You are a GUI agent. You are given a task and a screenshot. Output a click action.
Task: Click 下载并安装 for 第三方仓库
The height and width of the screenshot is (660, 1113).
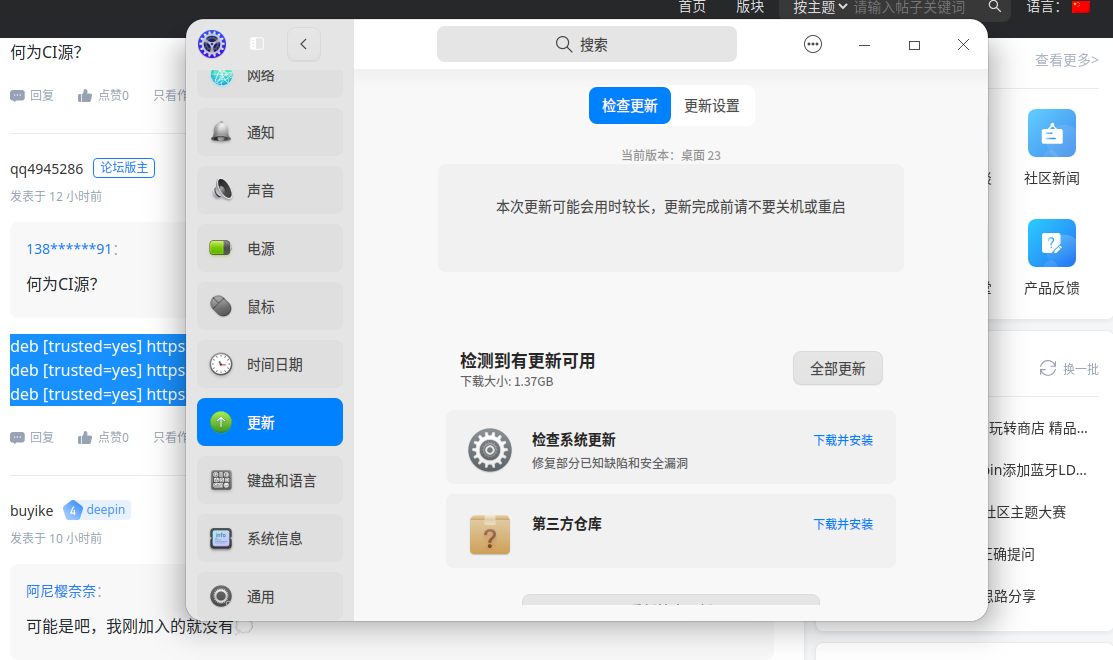[843, 524]
